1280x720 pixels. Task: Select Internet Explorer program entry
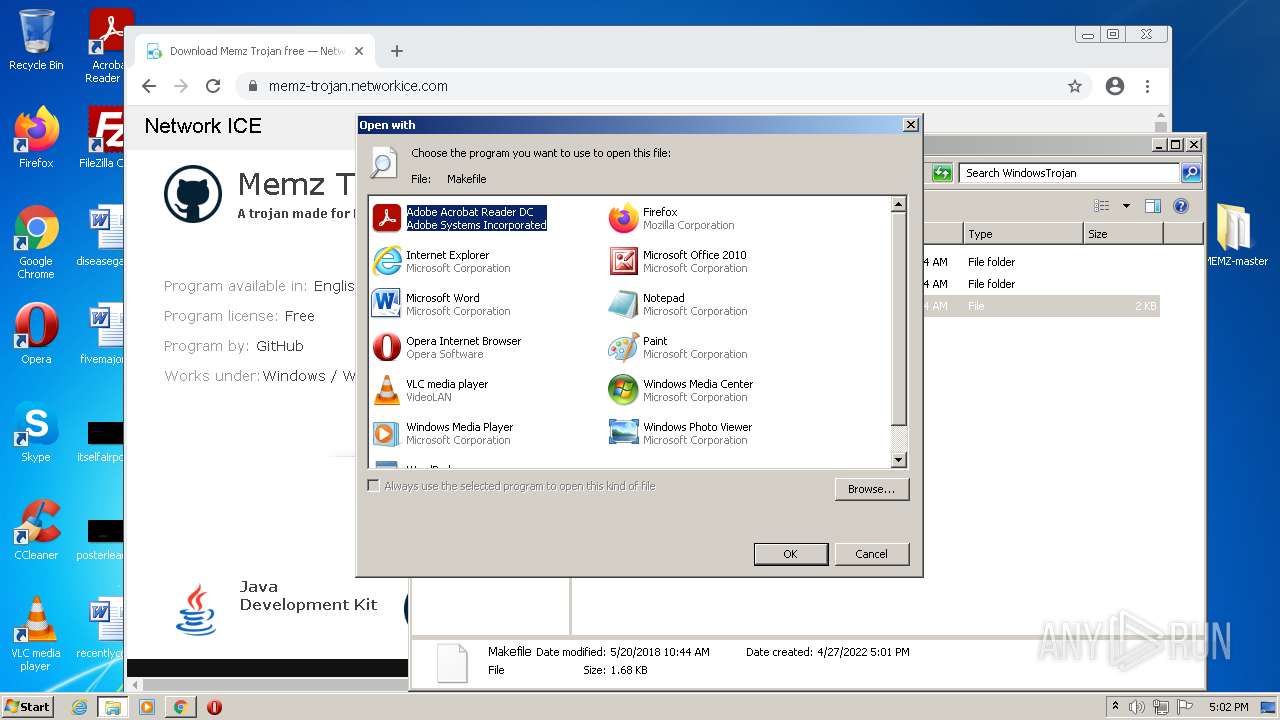pos(441,261)
